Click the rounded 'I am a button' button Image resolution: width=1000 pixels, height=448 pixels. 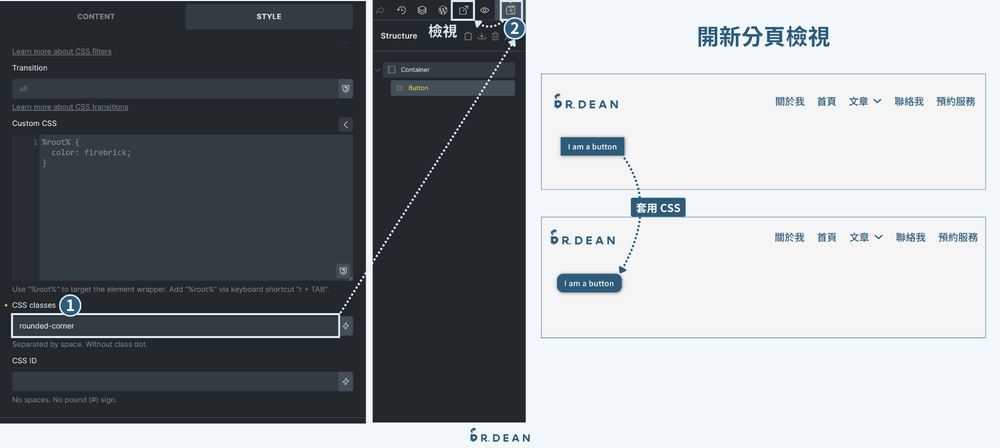[x=589, y=283]
